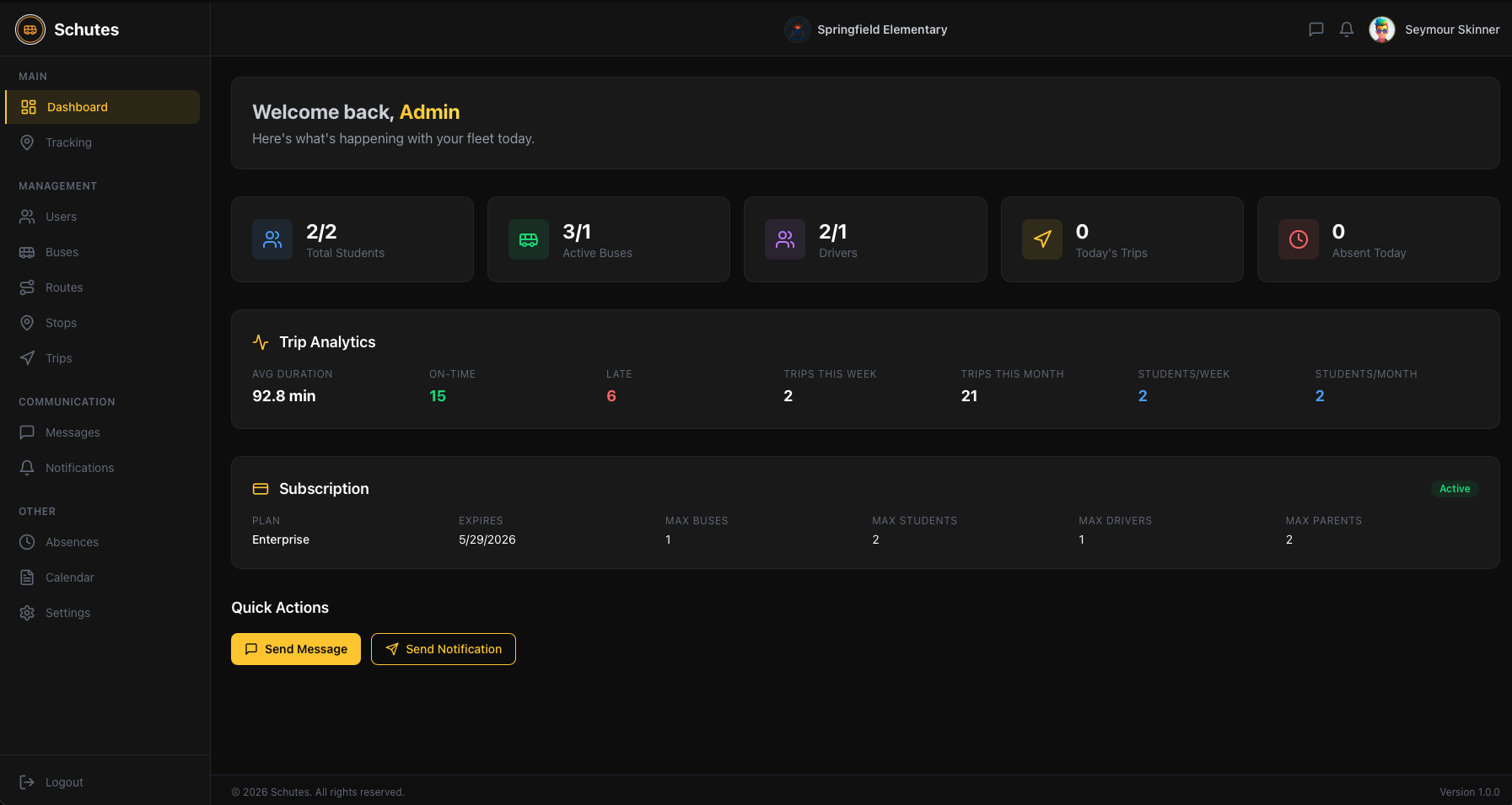The height and width of the screenshot is (805, 1512).
Task: Open Tracking using its map pin icon
Action: (x=27, y=142)
